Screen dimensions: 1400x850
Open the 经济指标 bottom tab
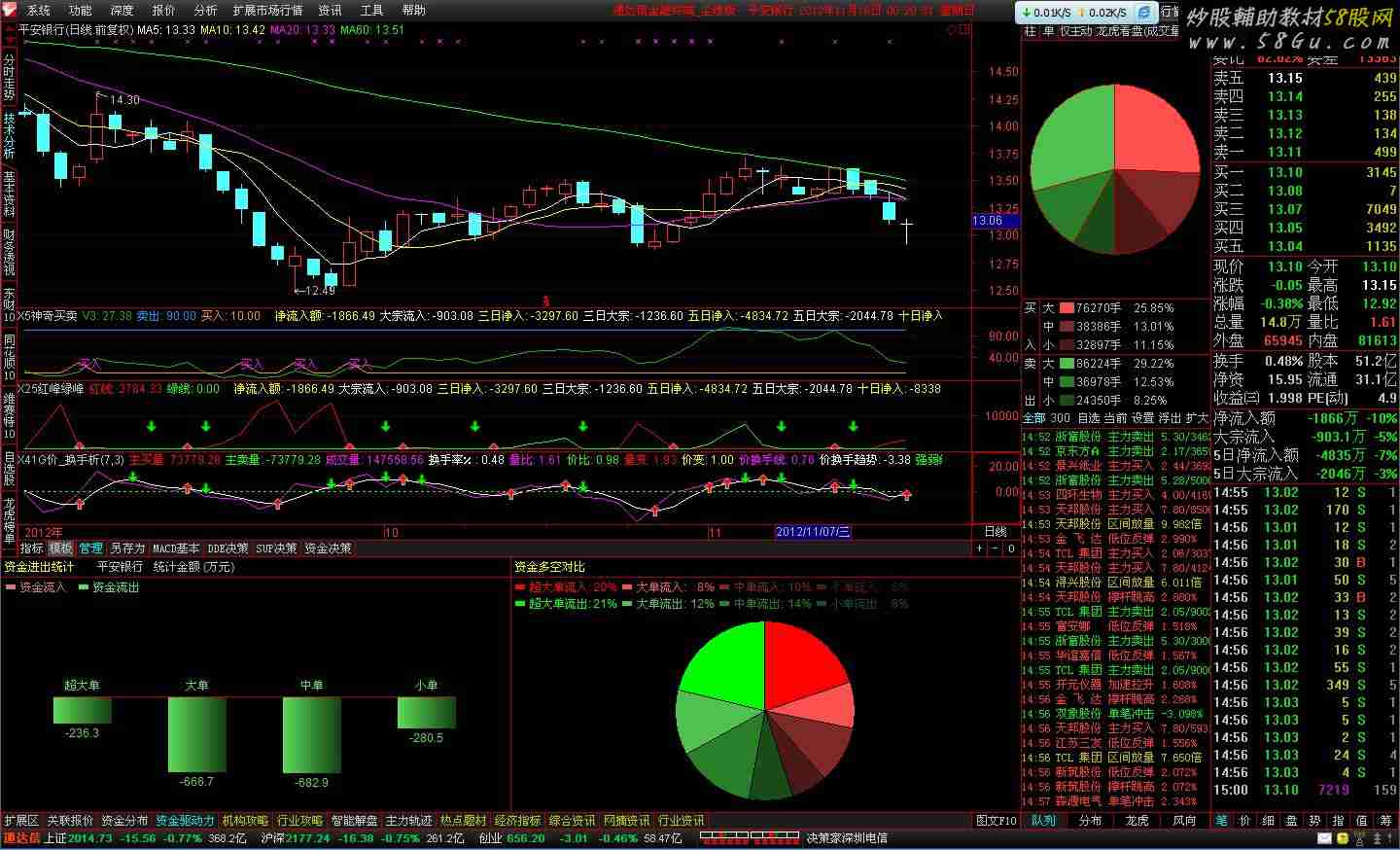coord(517,821)
